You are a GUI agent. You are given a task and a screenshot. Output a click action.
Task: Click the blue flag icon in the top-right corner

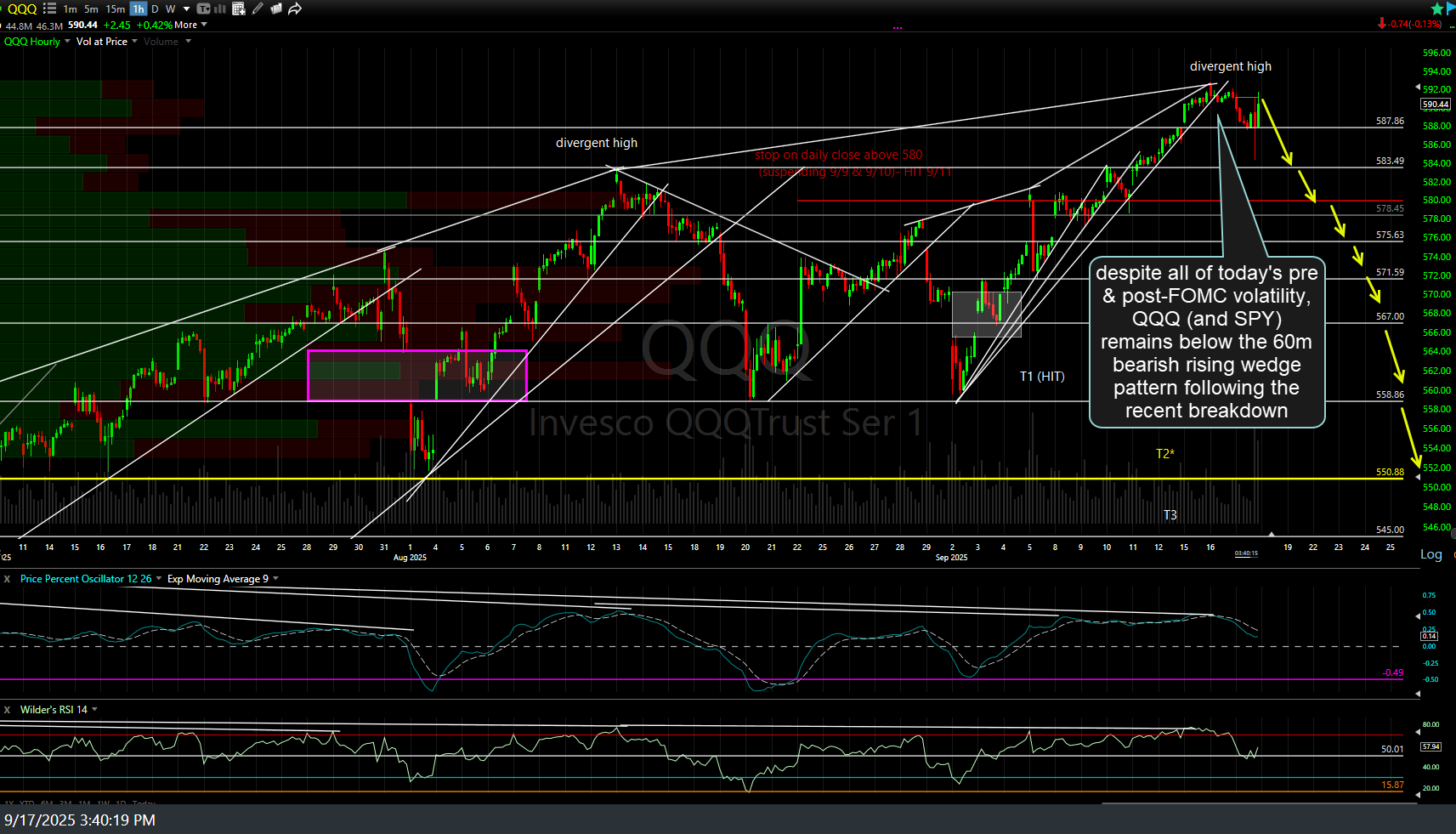tap(1449, 8)
